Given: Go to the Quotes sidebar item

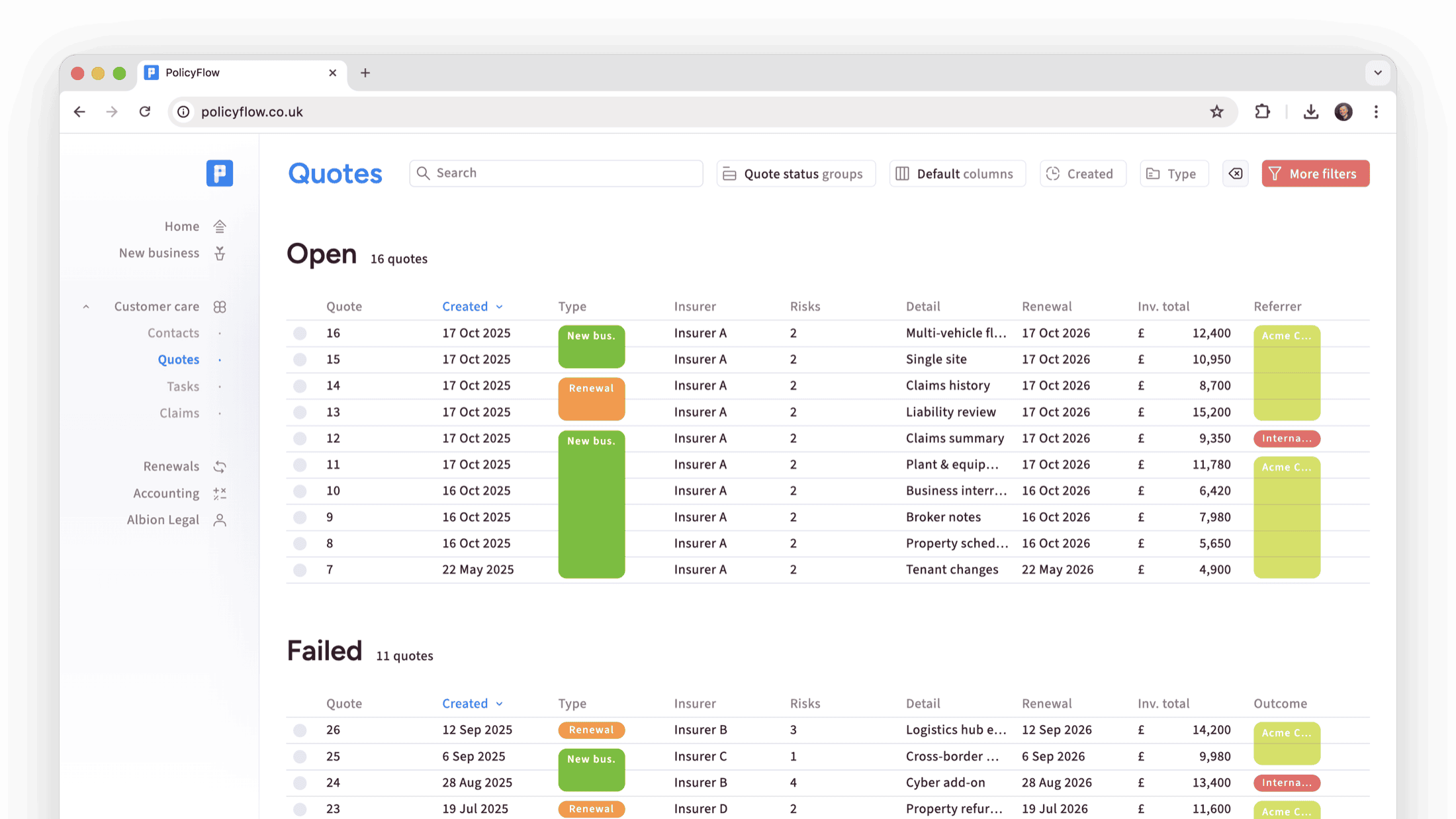Looking at the screenshot, I should click(178, 360).
